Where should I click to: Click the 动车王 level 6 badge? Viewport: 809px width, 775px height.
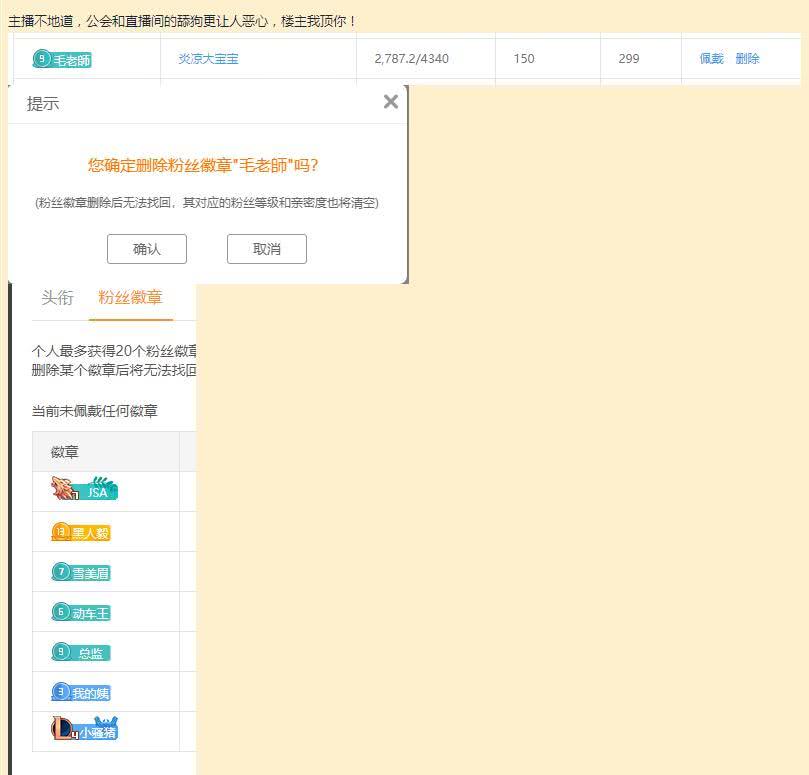click(x=80, y=611)
